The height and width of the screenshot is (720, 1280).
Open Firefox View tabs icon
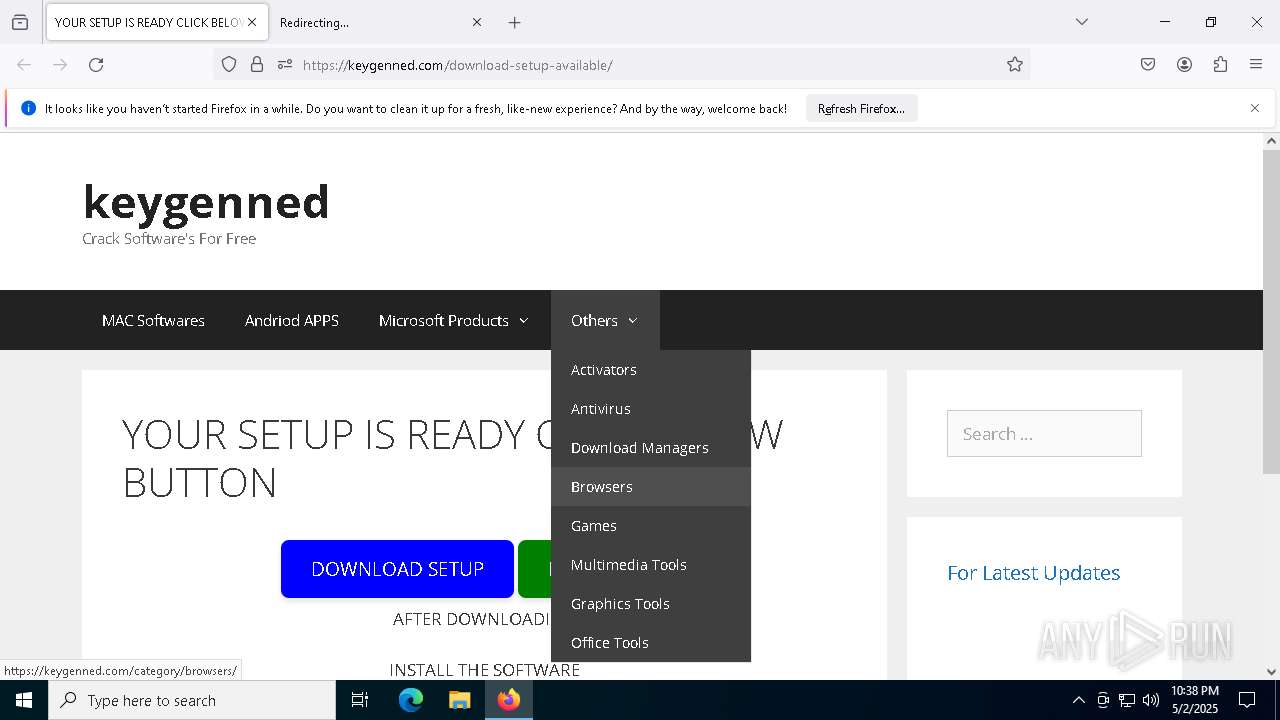(20, 22)
